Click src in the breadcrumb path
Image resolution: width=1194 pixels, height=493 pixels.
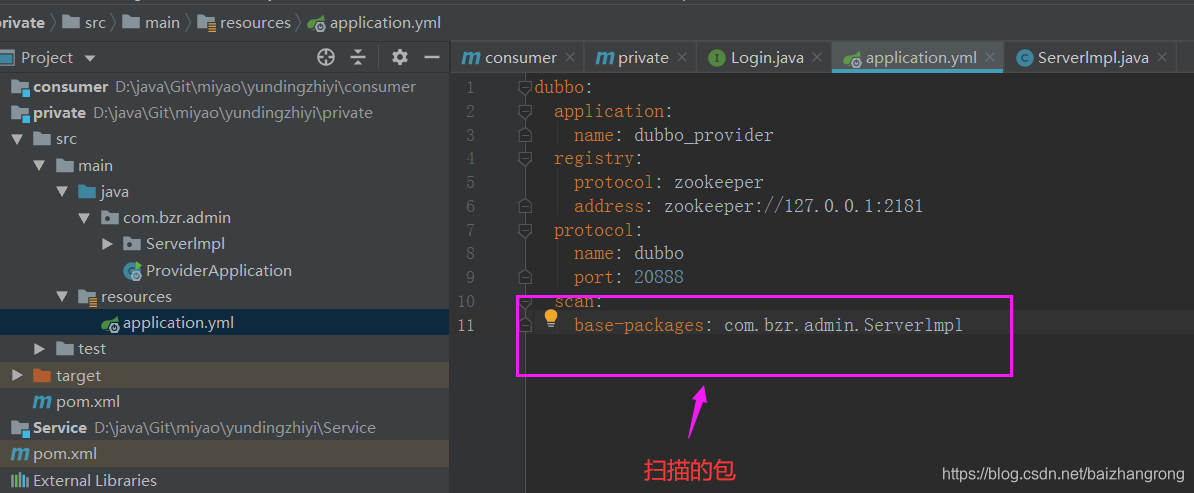tap(95, 23)
